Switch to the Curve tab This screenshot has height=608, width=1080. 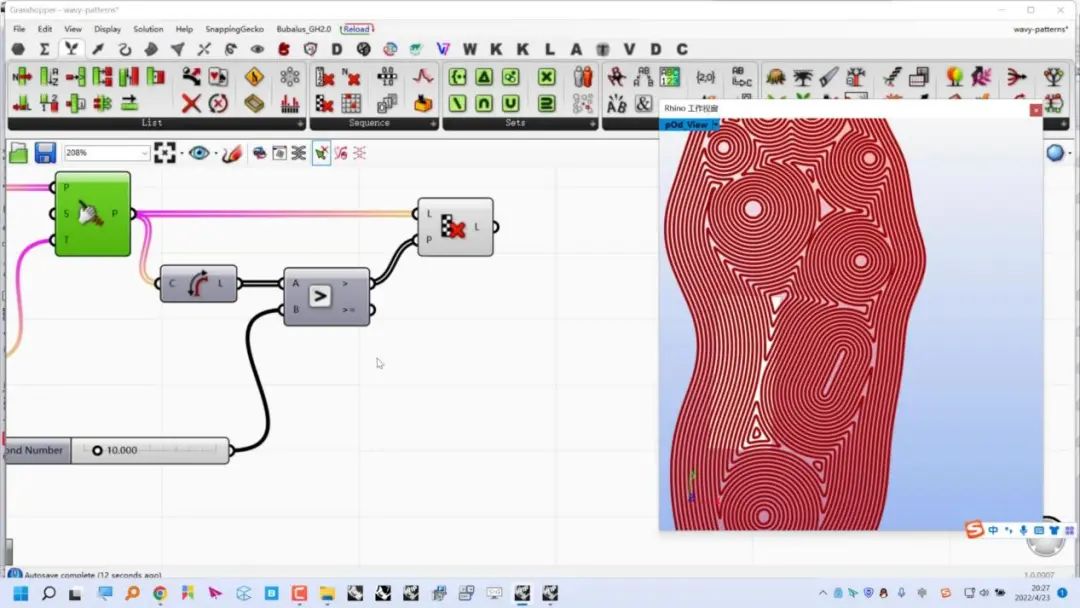click(125, 50)
